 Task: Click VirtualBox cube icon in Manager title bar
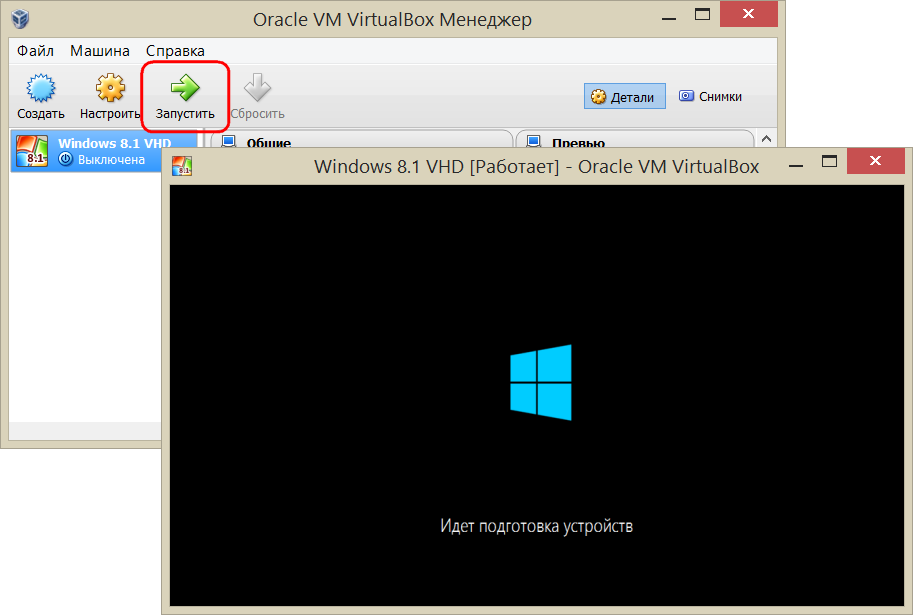(20, 19)
